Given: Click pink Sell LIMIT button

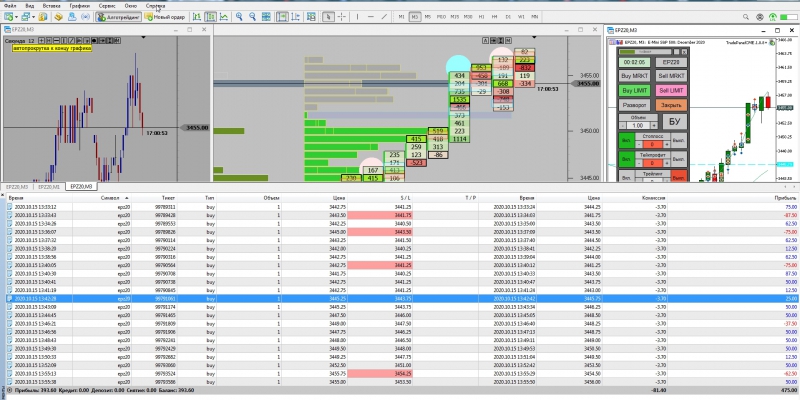Looking at the screenshot, I should tap(670, 91).
